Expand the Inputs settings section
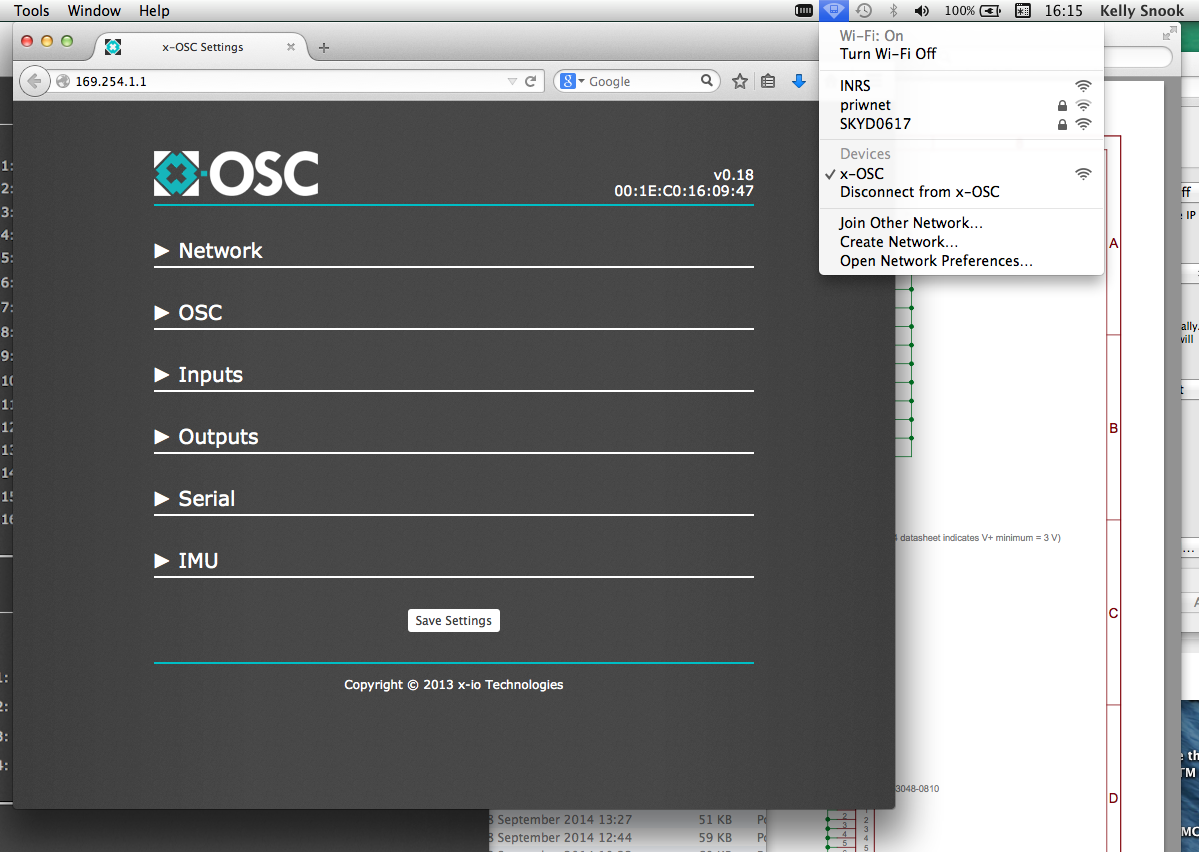Screen dimensions: 1199x852 [198, 375]
